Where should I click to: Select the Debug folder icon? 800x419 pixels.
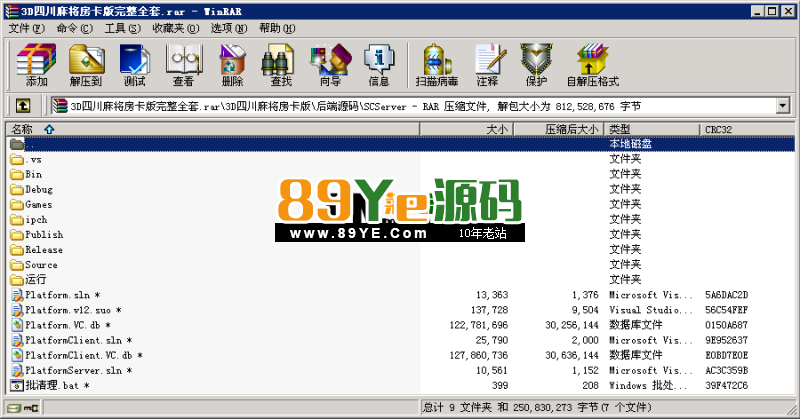pos(17,189)
